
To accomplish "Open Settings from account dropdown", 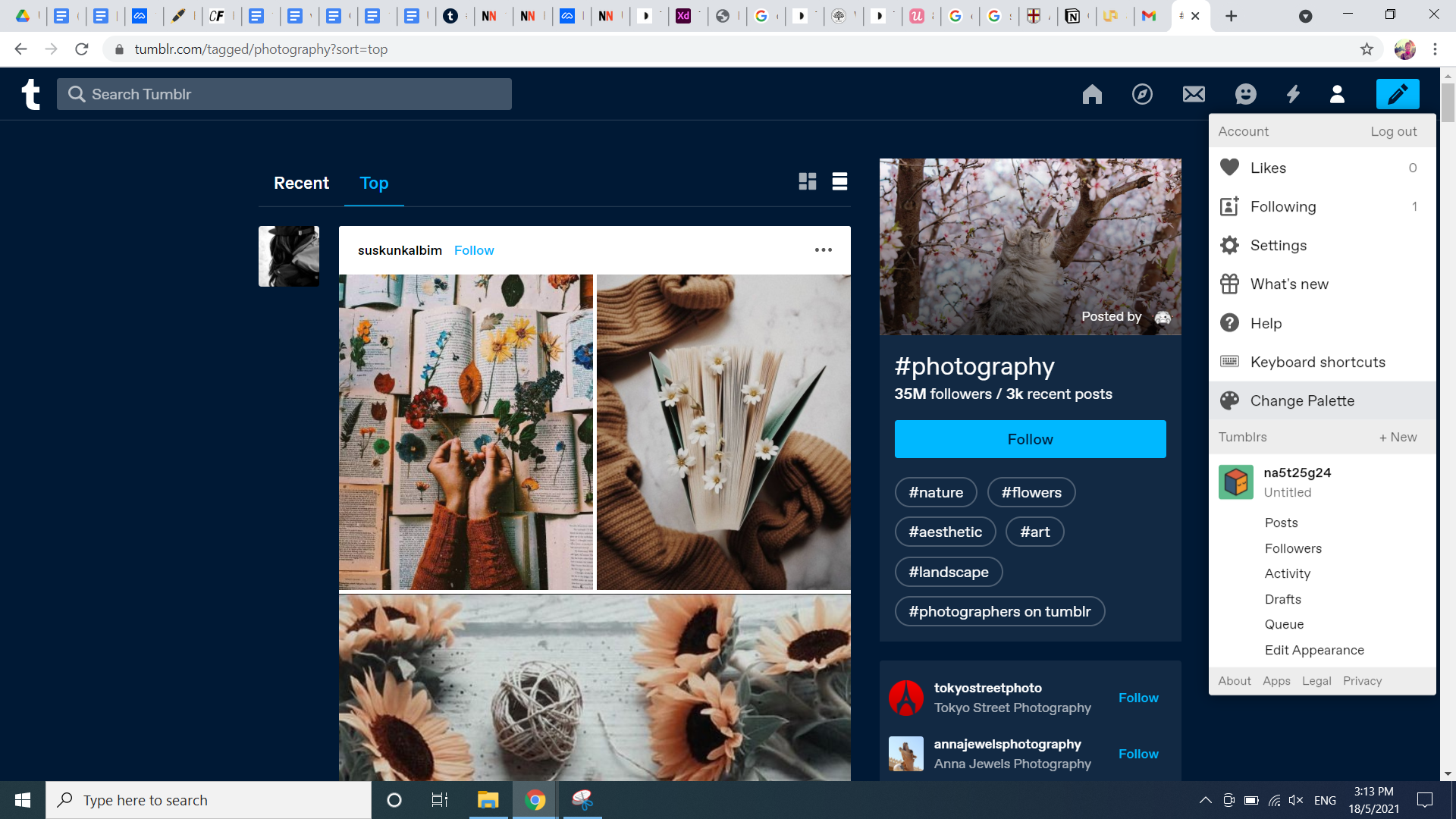I will click(1278, 245).
